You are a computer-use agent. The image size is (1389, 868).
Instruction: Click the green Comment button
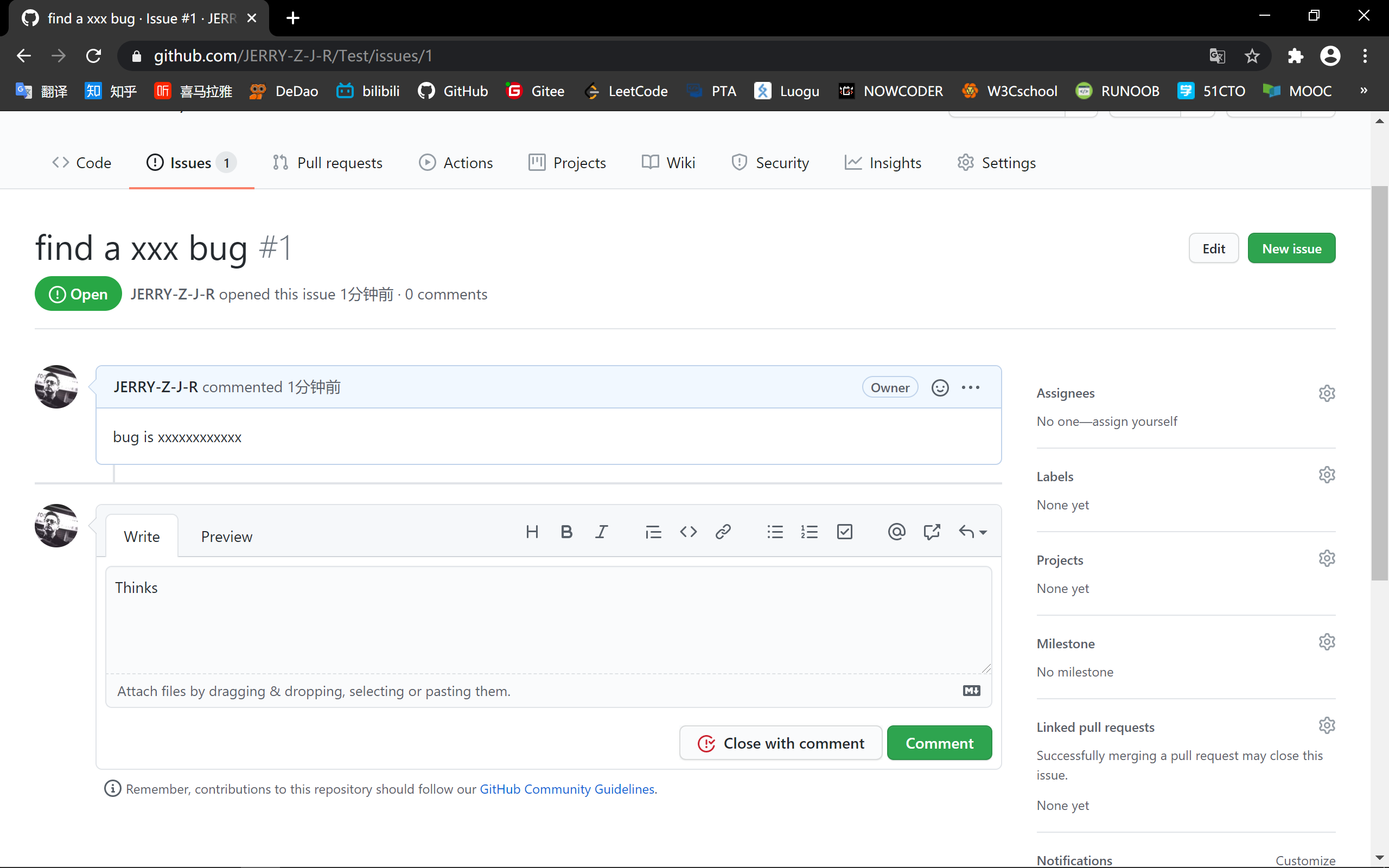[939, 743]
